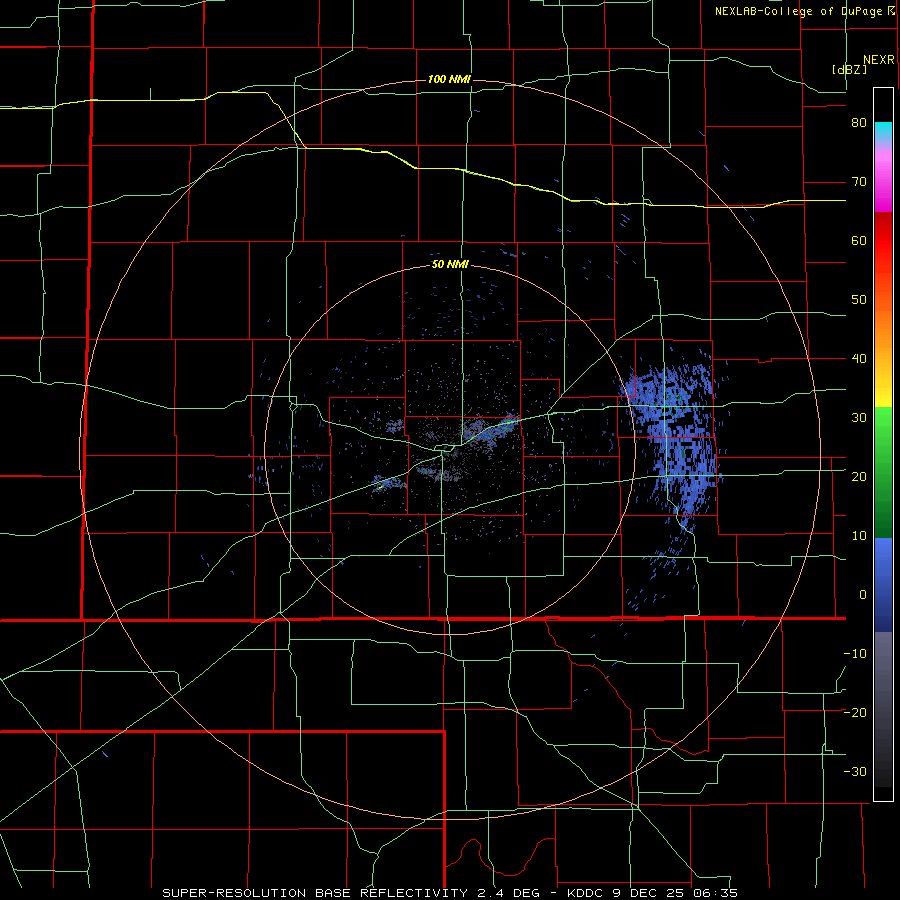Click the NEXR label above color scale
Screen dimensions: 900x900
coord(879,60)
